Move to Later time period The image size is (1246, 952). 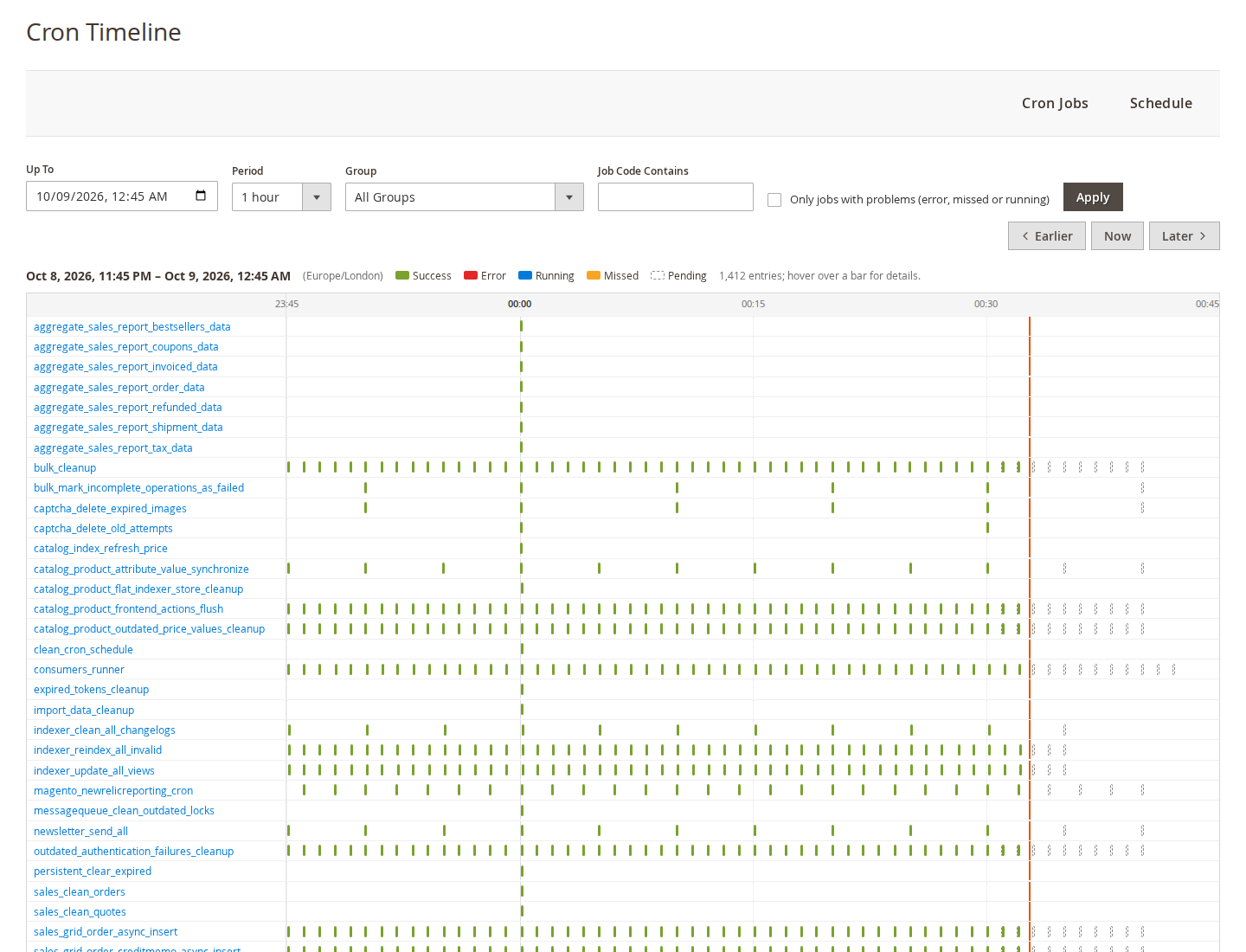(x=1184, y=236)
